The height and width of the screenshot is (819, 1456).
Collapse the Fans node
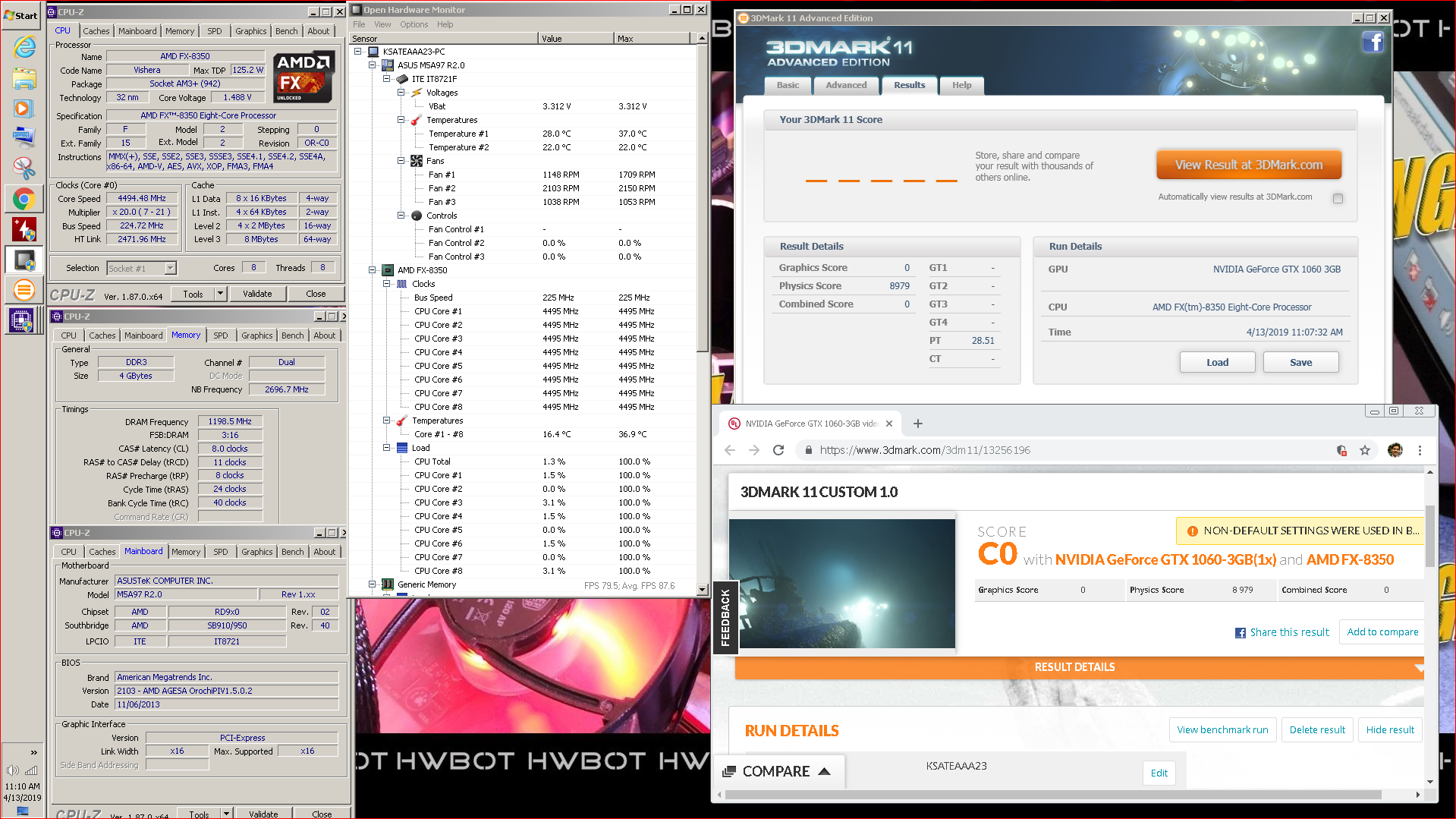(x=401, y=161)
